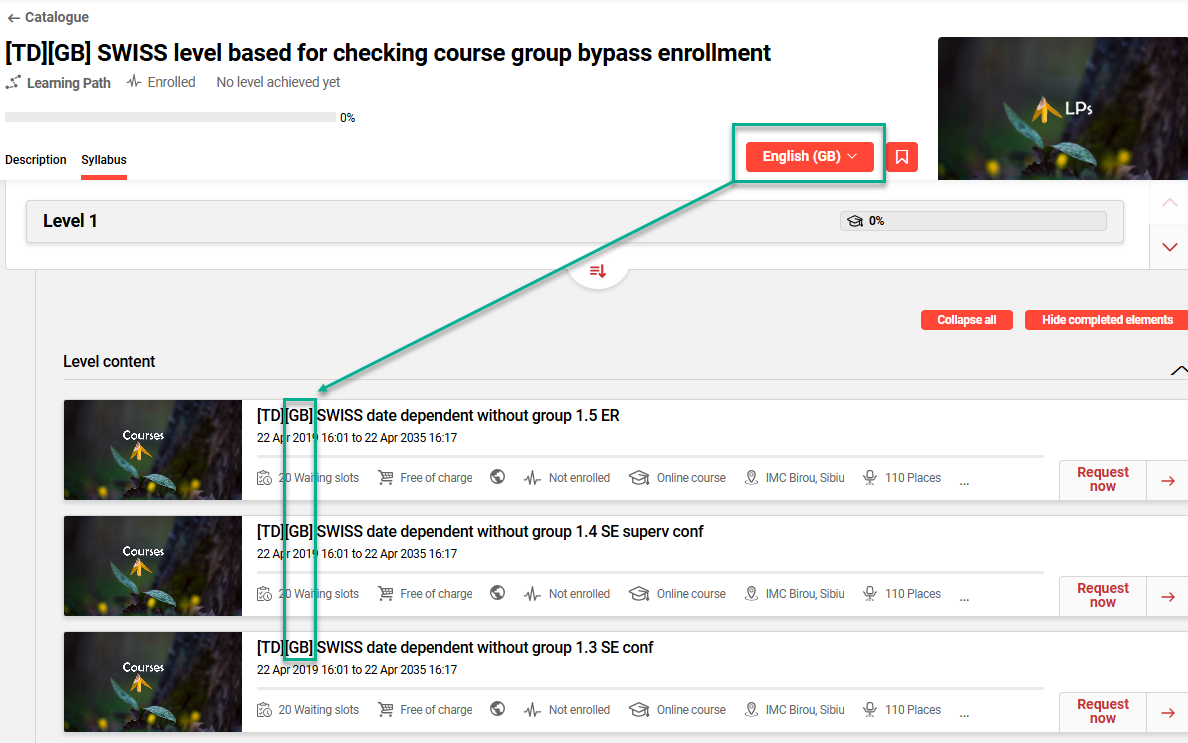The width and height of the screenshot is (1188, 743).
Task: Click the back arrow to Catalogue
Action: (13, 18)
